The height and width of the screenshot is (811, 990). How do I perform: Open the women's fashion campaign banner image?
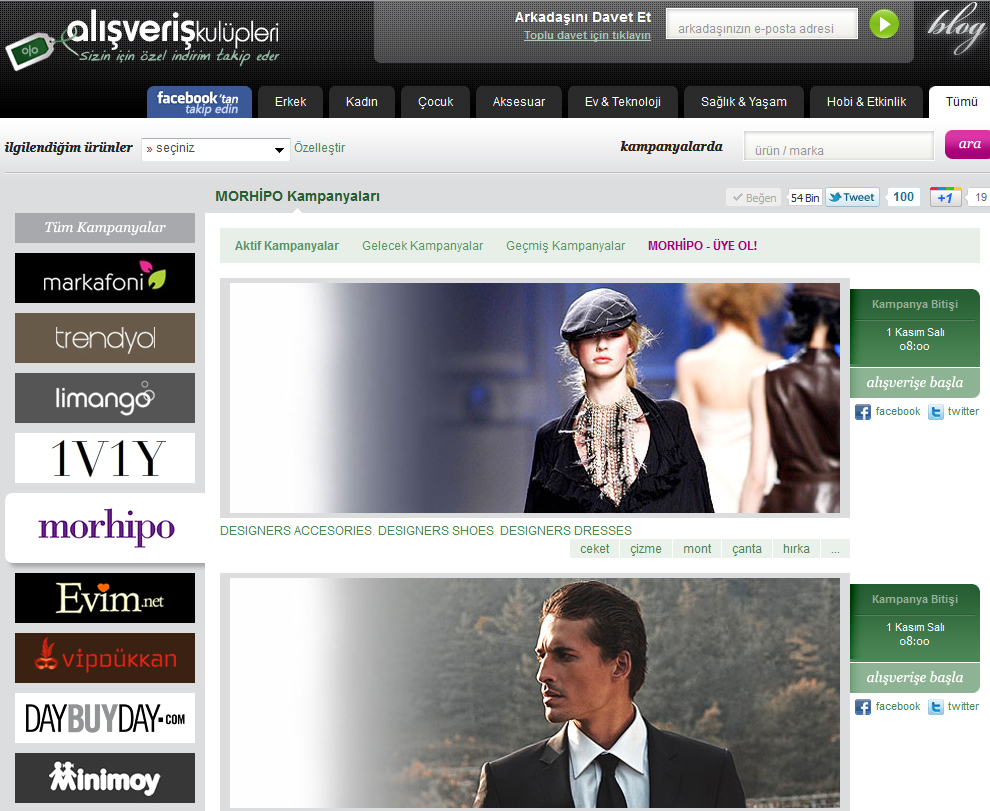(x=535, y=398)
